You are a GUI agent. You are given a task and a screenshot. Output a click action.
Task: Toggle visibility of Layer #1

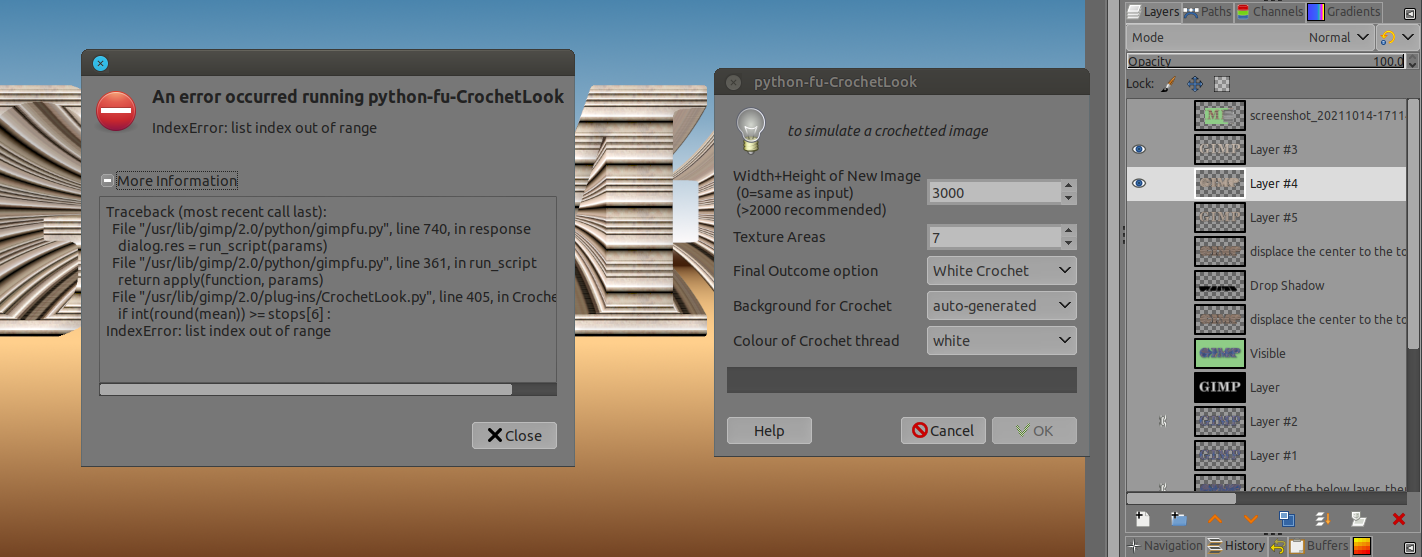pos(1139,455)
